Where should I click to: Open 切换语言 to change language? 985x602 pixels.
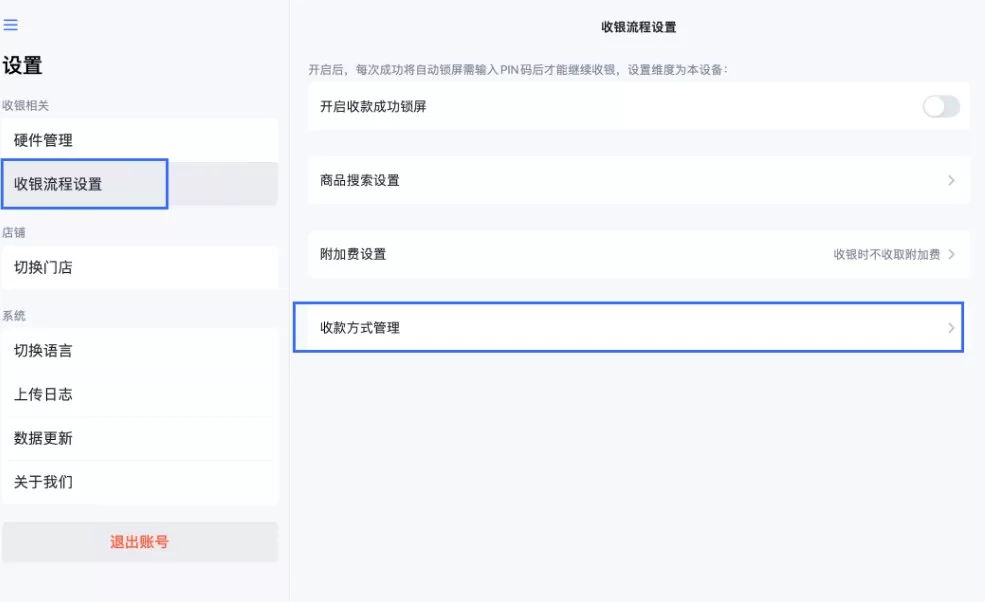click(x=140, y=351)
